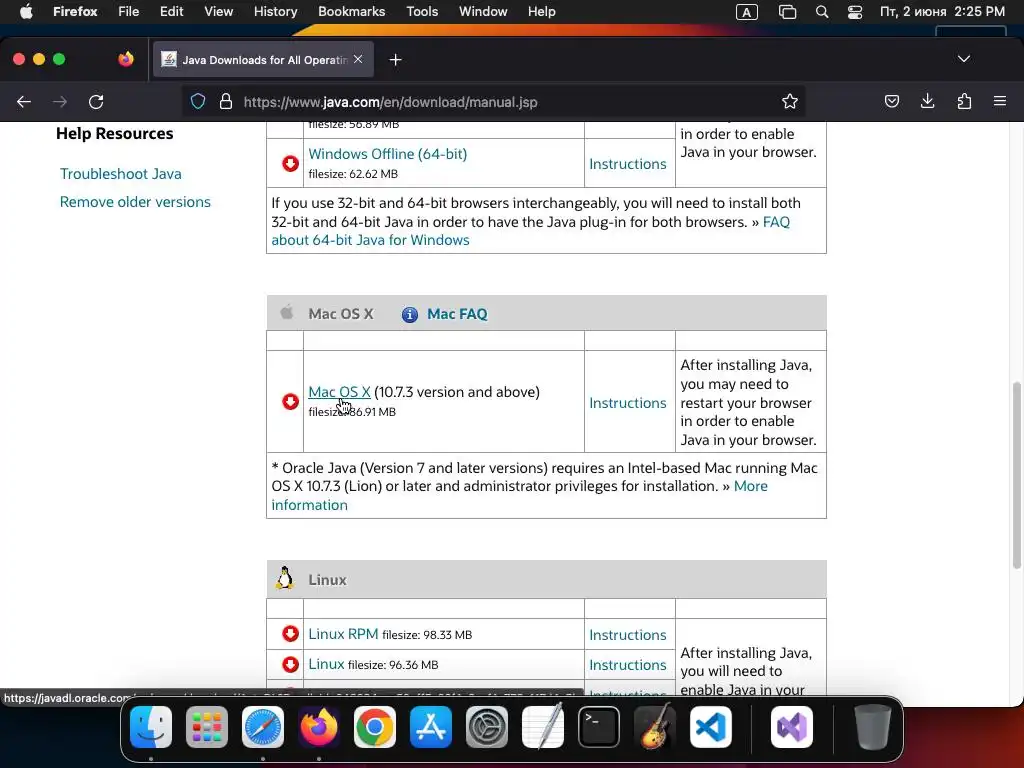Open System Preferences from the Dock
1024x768 pixels.
487,727
